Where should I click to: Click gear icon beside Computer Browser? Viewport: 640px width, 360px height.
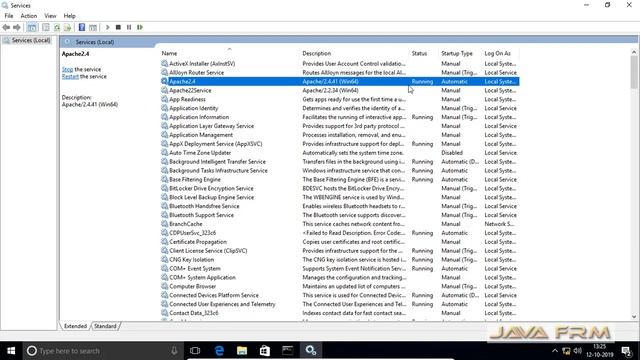164,286
